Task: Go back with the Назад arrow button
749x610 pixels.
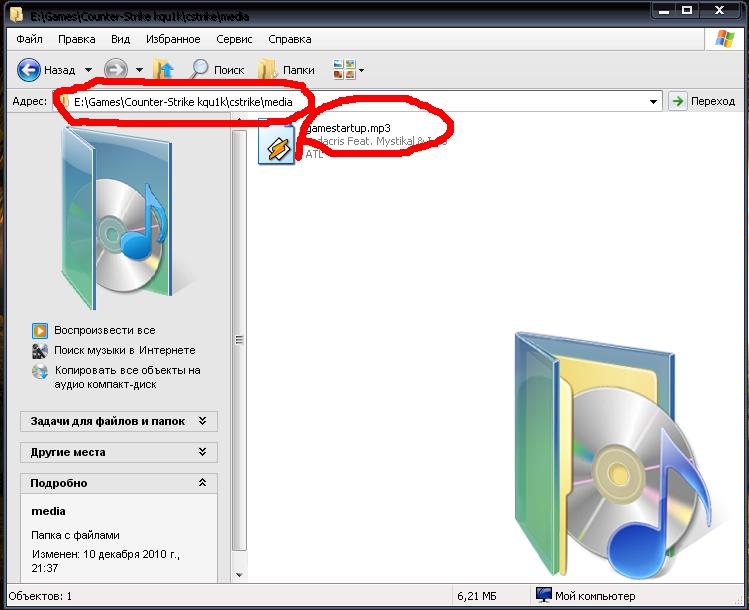Action: [46, 70]
